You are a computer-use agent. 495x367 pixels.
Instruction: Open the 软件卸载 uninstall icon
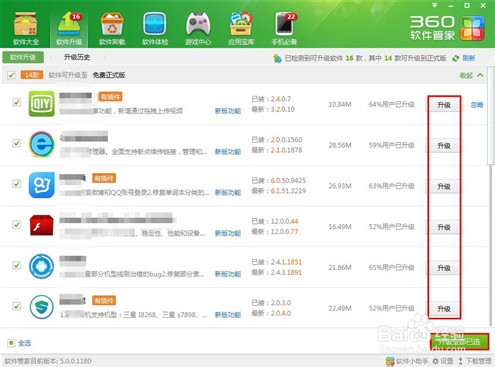click(x=112, y=29)
